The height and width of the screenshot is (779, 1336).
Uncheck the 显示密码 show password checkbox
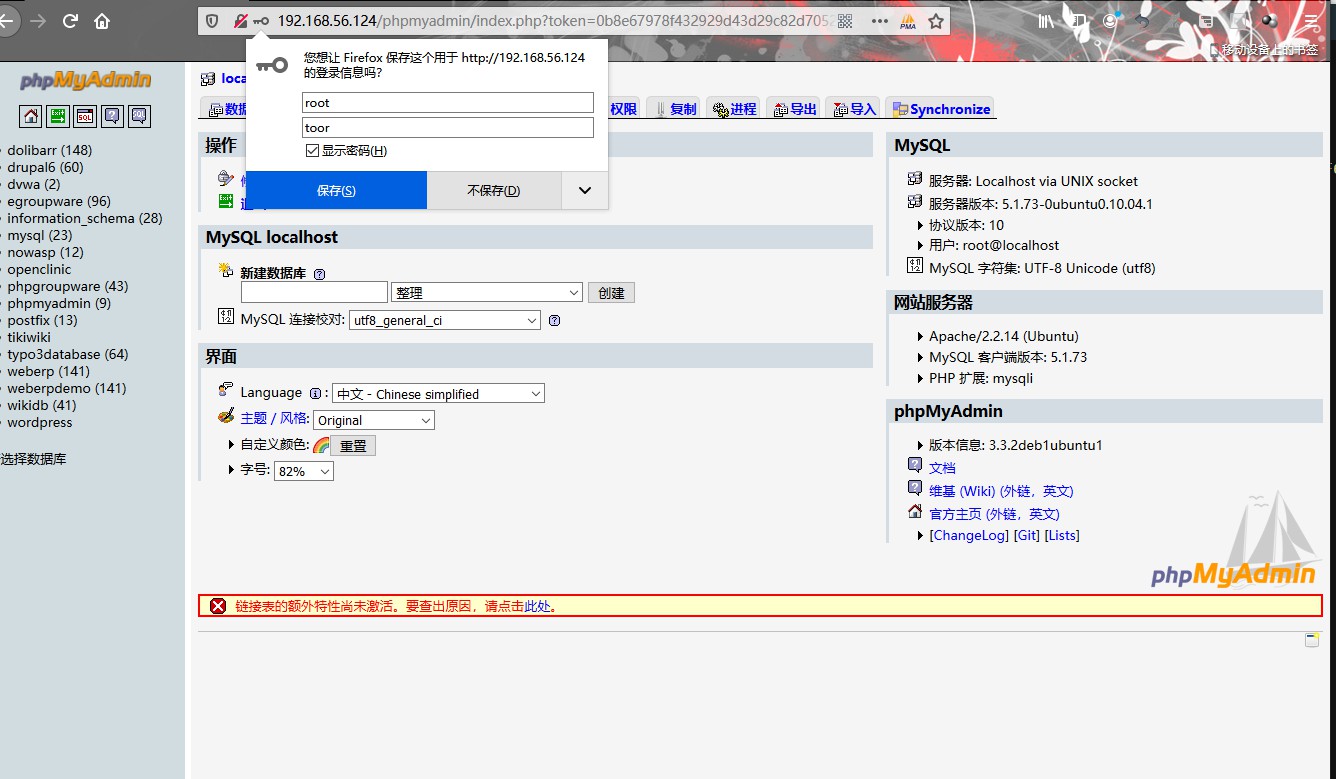pyautogui.click(x=313, y=151)
